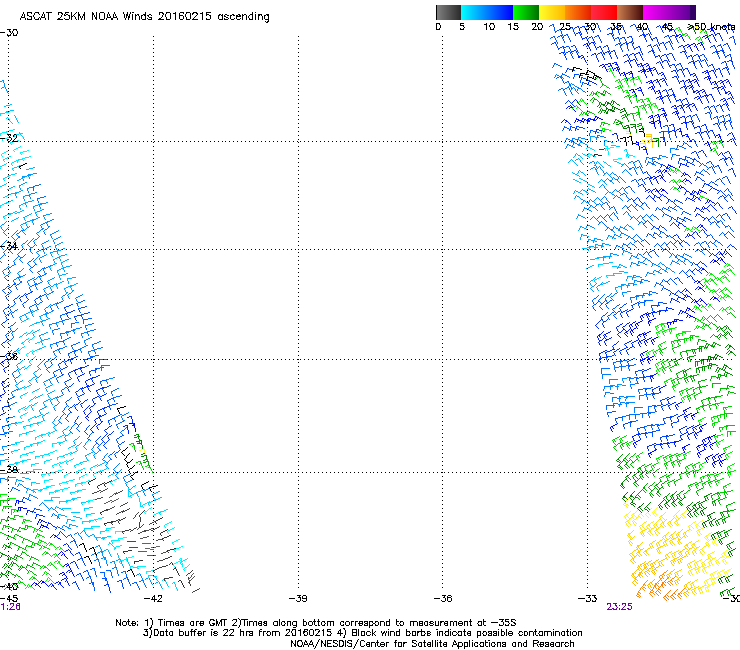Viewport: 740px width, 650px height.
Task: Click the legend scale label '5'
Action: [x=462, y=27]
